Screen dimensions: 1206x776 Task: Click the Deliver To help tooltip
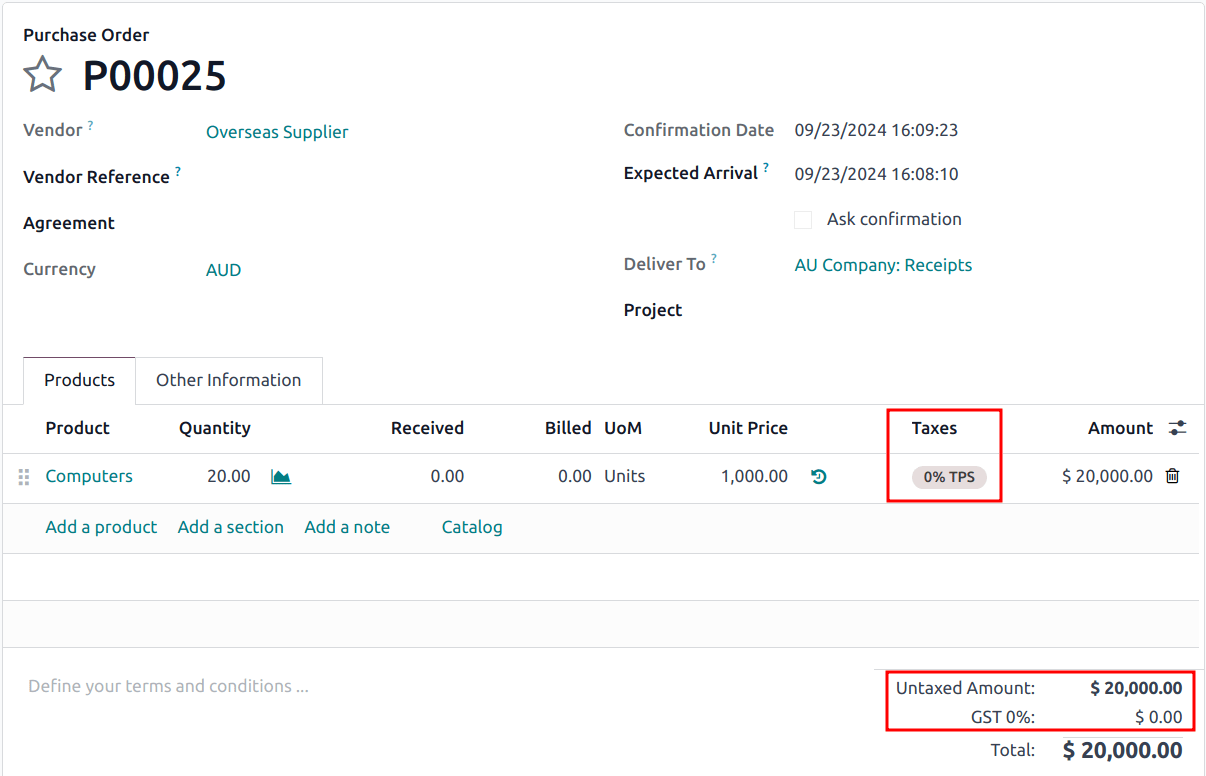(714, 256)
